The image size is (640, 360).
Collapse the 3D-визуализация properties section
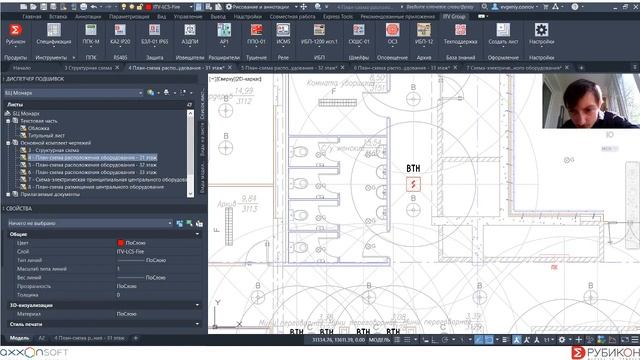[x=197, y=305]
